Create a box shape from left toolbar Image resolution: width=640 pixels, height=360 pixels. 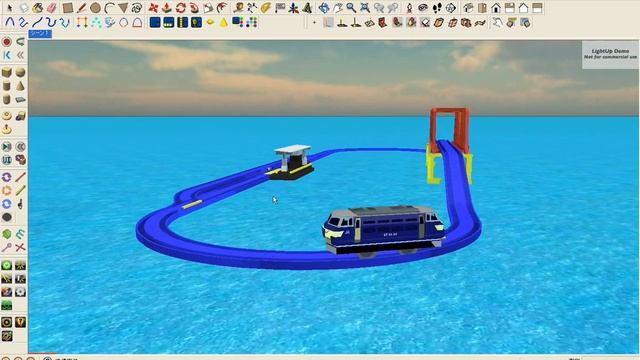[7, 73]
